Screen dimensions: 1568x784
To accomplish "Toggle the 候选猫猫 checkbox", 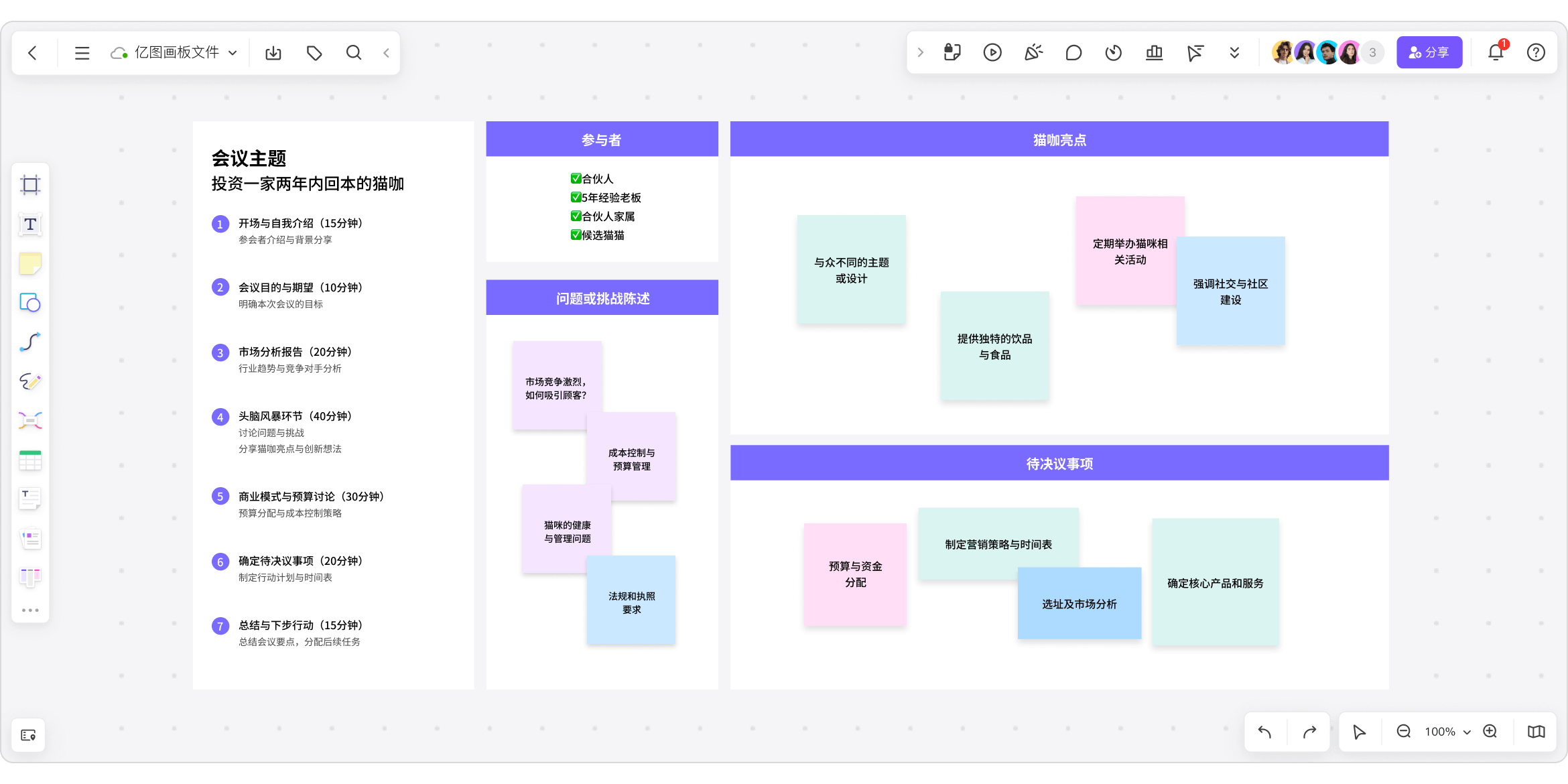I will click(x=576, y=235).
